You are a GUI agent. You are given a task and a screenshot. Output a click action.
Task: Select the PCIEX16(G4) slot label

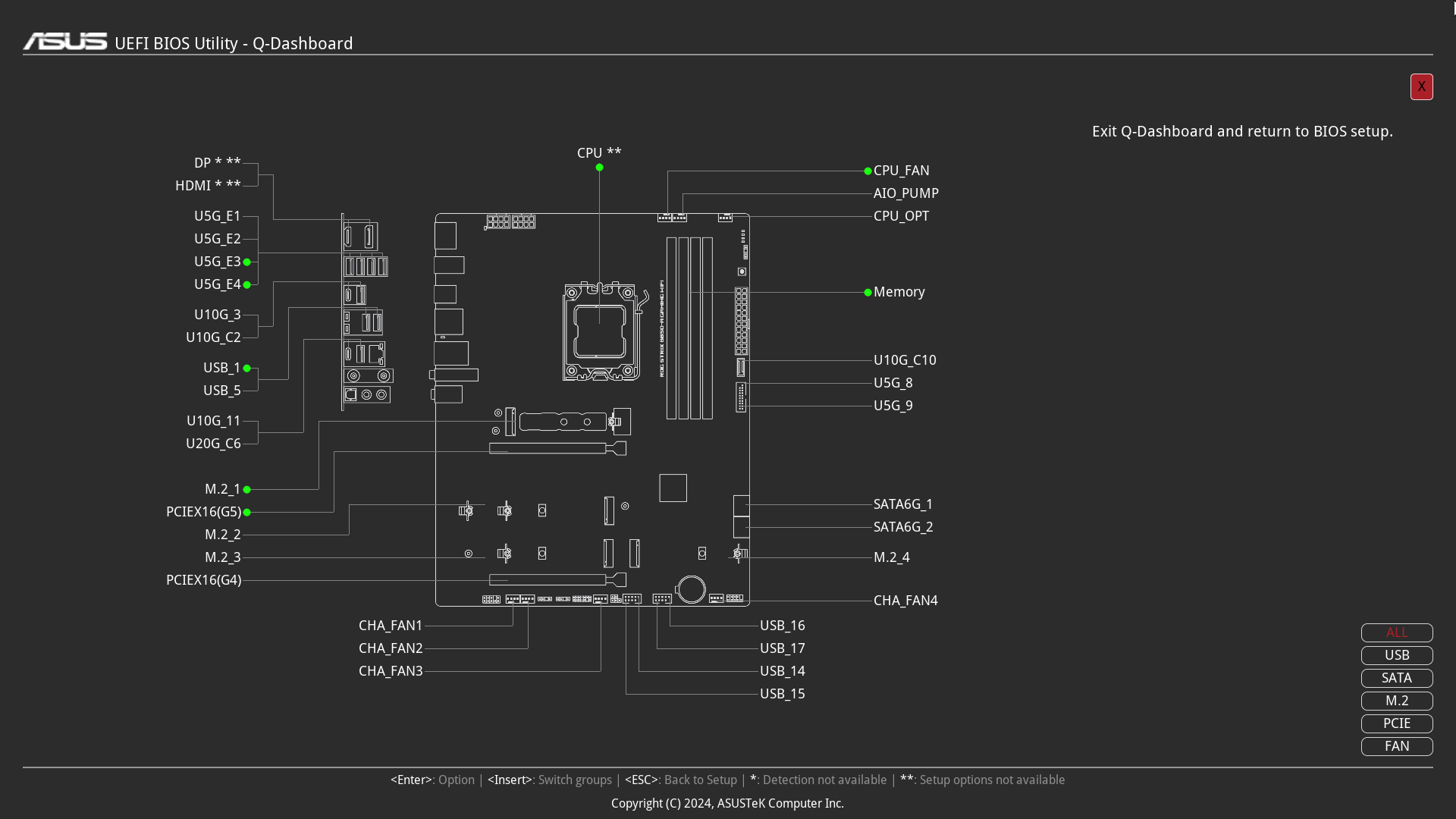coord(203,580)
